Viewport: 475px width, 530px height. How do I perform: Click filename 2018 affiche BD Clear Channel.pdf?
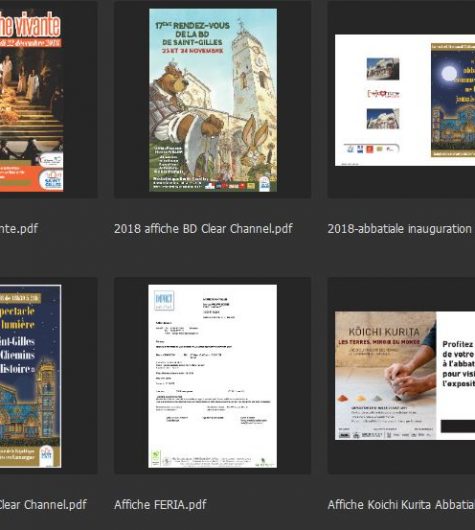tap(203, 229)
